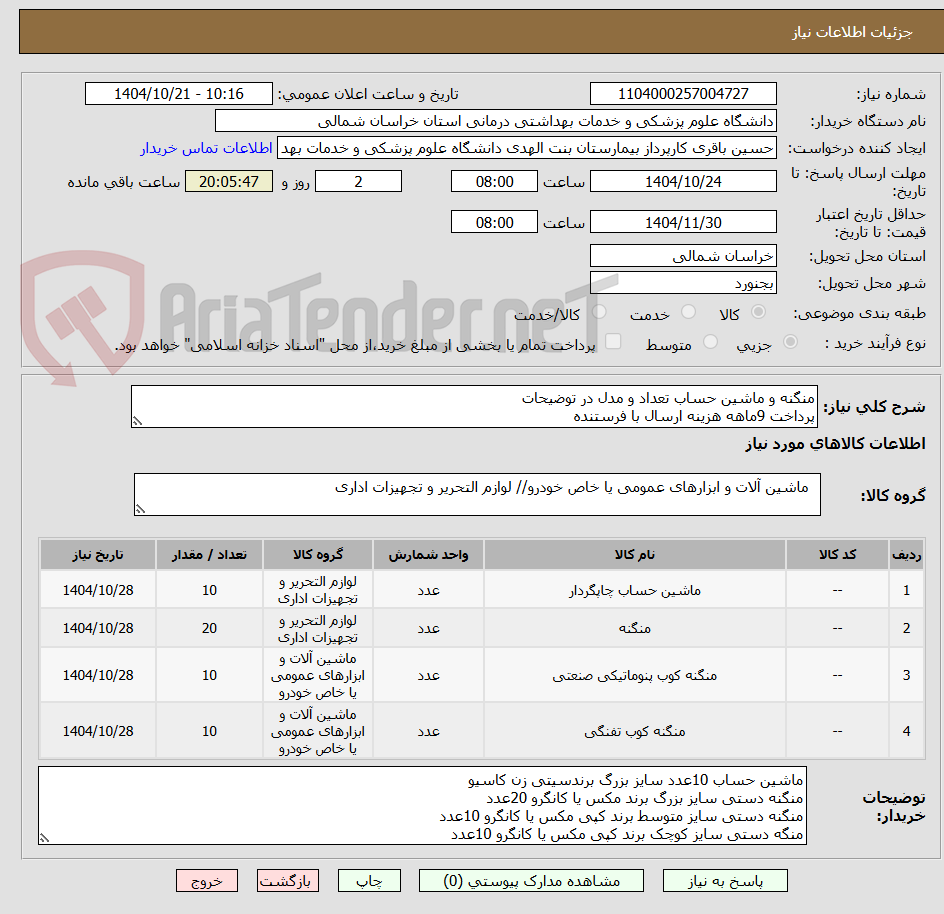Viewport: 944px width, 914px height.
Task: Open مشاهده مدارک پیوستی (0) button
Action: tap(531, 881)
